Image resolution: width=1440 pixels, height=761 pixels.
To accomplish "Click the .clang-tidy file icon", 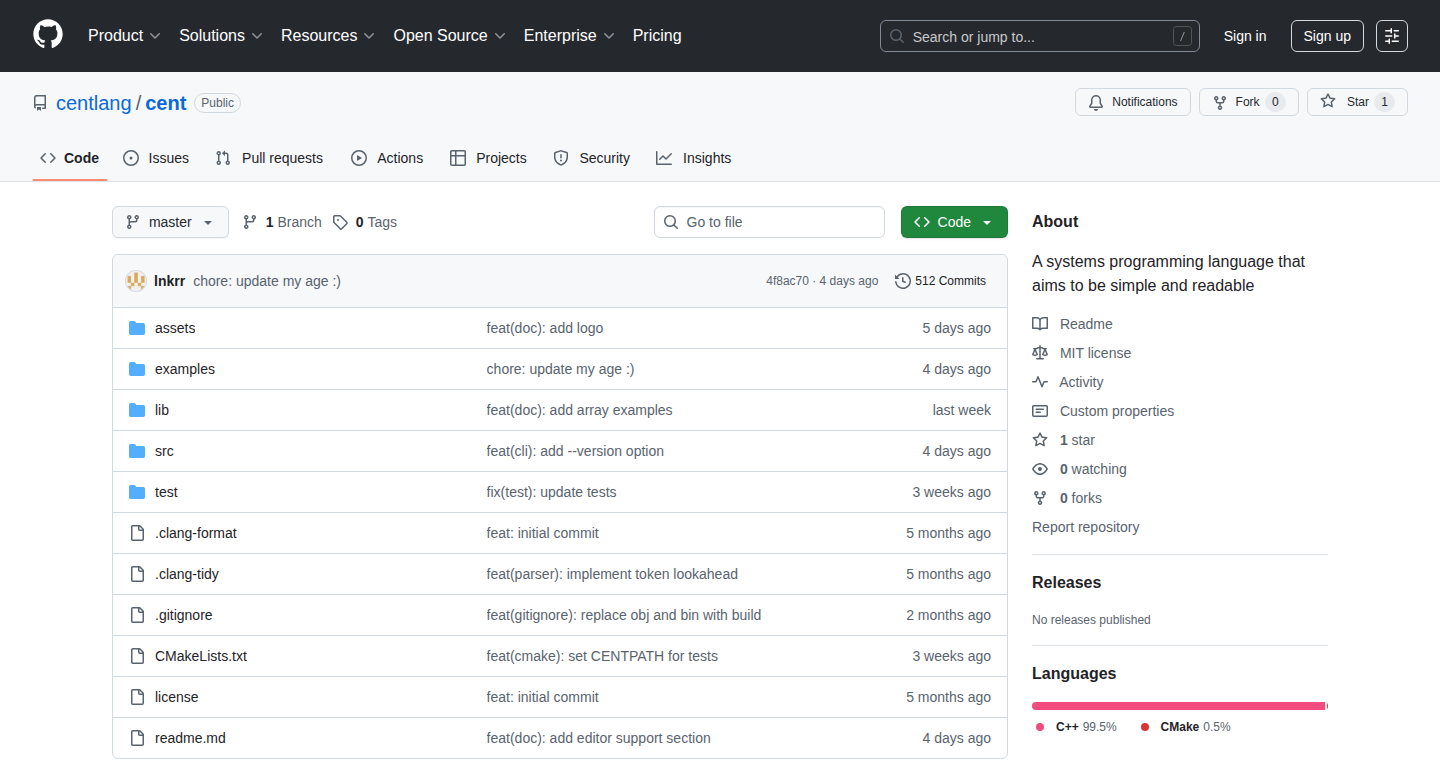I will point(137,574).
